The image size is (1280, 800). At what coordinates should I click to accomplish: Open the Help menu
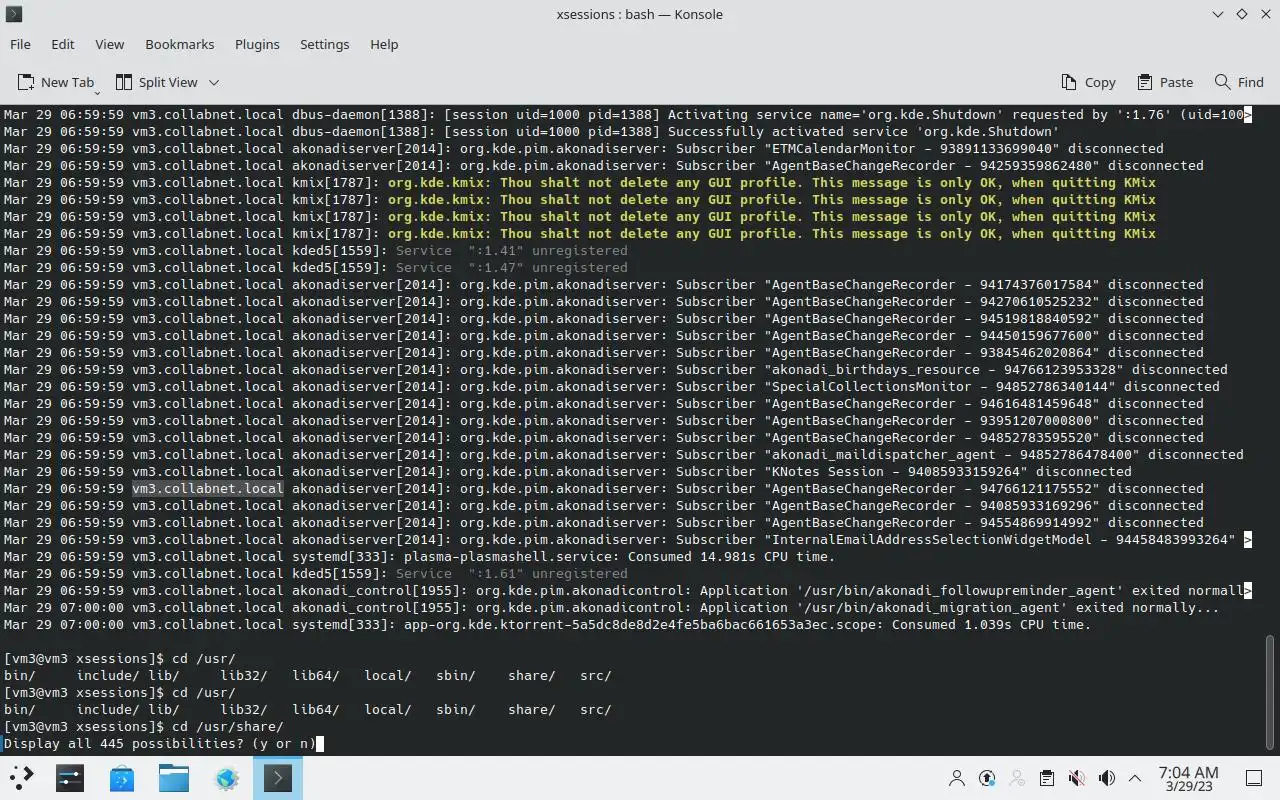pyautogui.click(x=384, y=44)
